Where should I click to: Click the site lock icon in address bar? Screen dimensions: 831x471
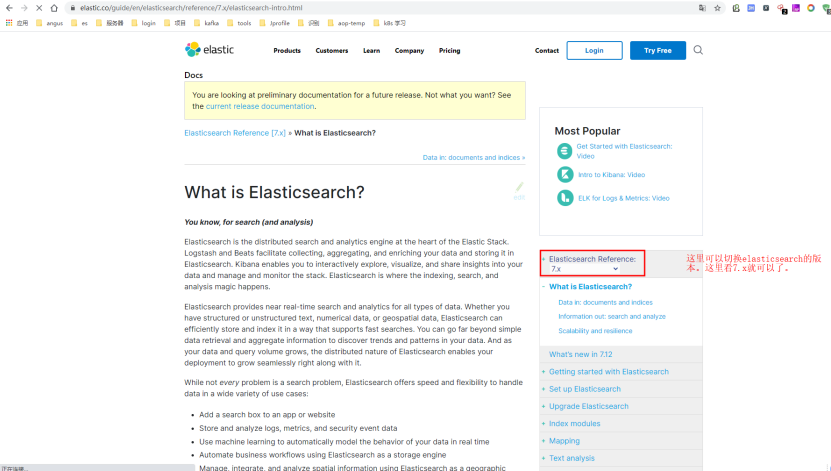[x=73, y=8]
